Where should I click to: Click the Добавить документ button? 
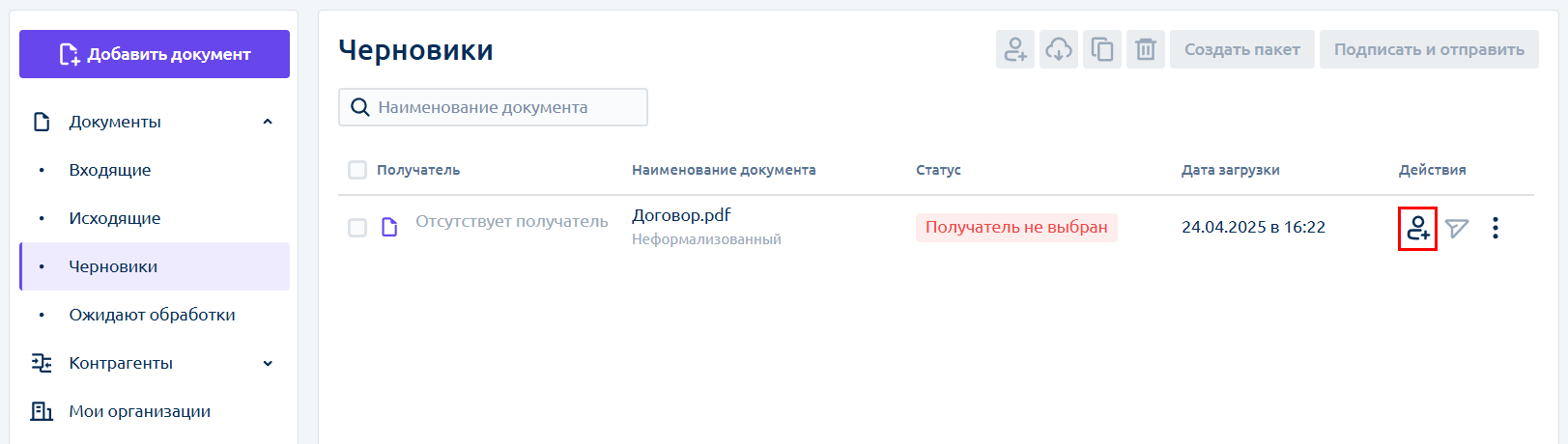point(155,54)
